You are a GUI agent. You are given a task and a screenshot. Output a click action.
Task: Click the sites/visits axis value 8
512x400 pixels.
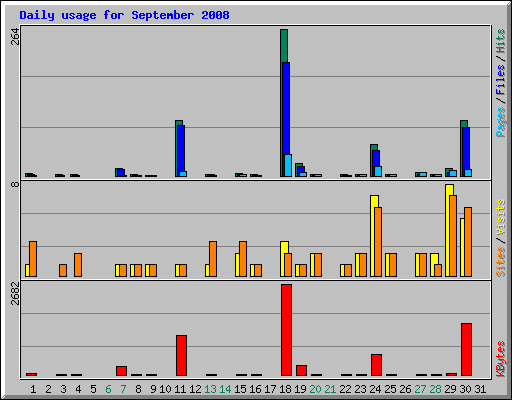(x=15, y=184)
